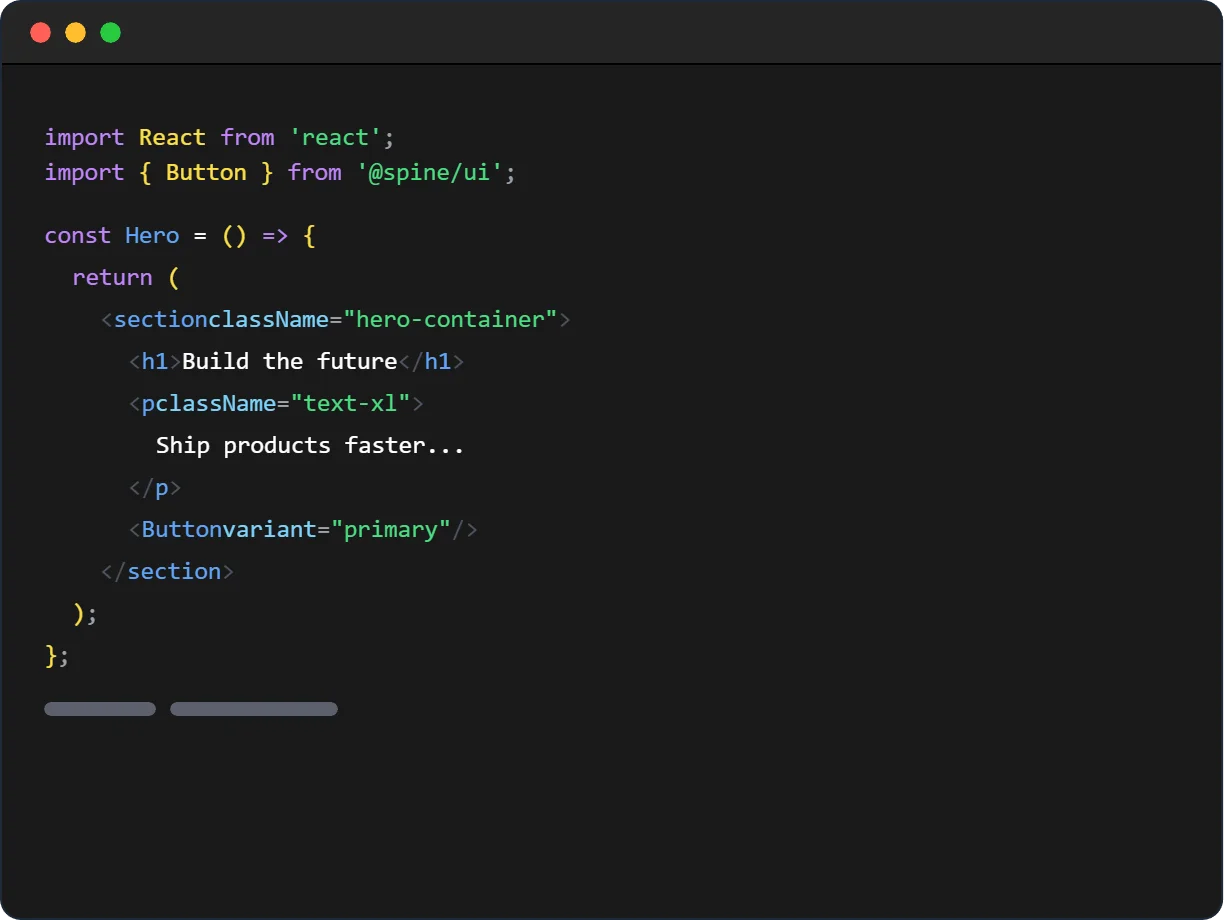Viewport: 1224px width, 920px height.
Task: Click the closing </section> tag
Action: 167,572
